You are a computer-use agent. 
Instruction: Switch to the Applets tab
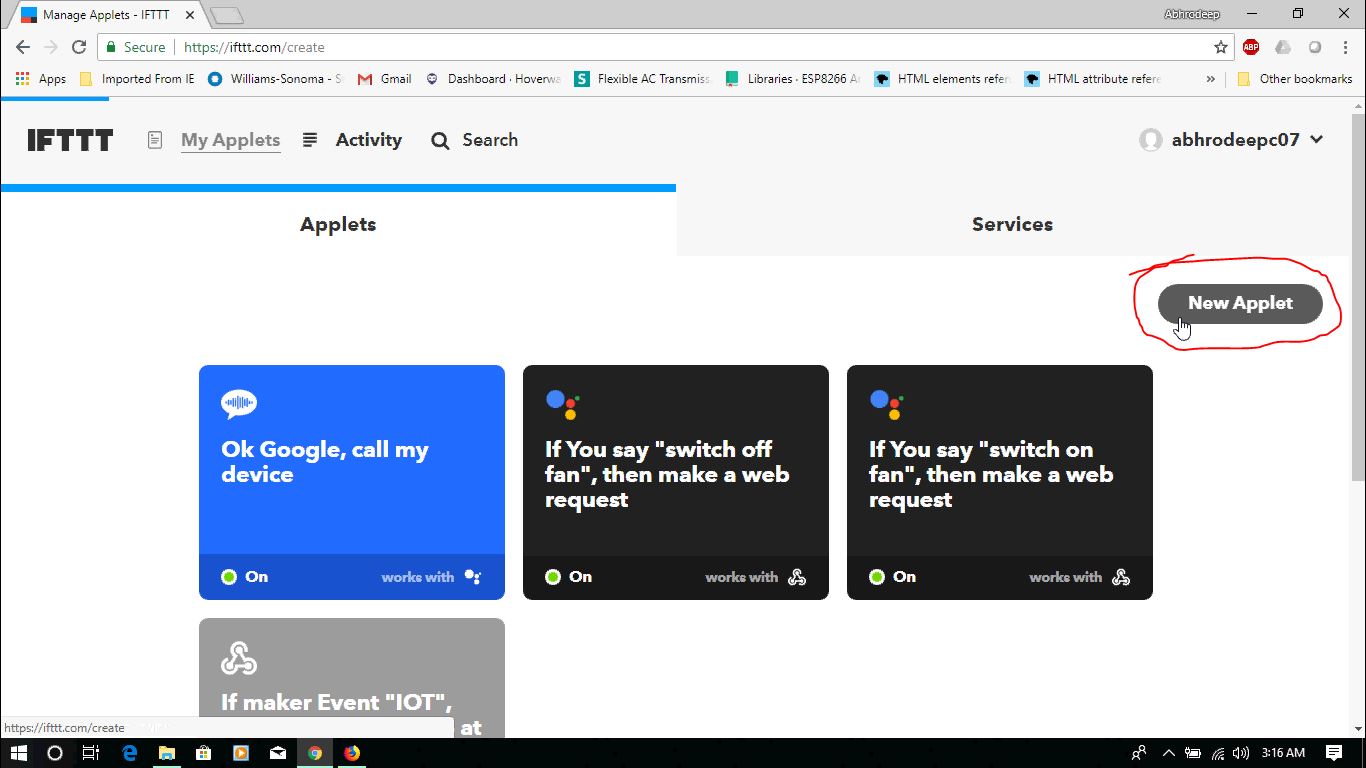pyautogui.click(x=338, y=224)
